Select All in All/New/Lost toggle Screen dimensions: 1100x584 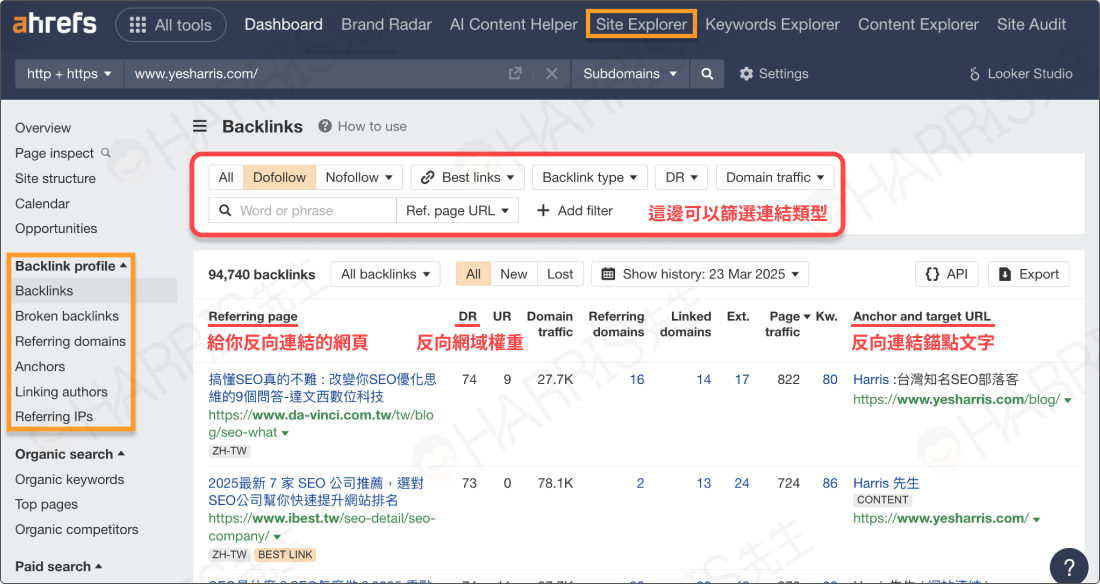[x=474, y=274]
